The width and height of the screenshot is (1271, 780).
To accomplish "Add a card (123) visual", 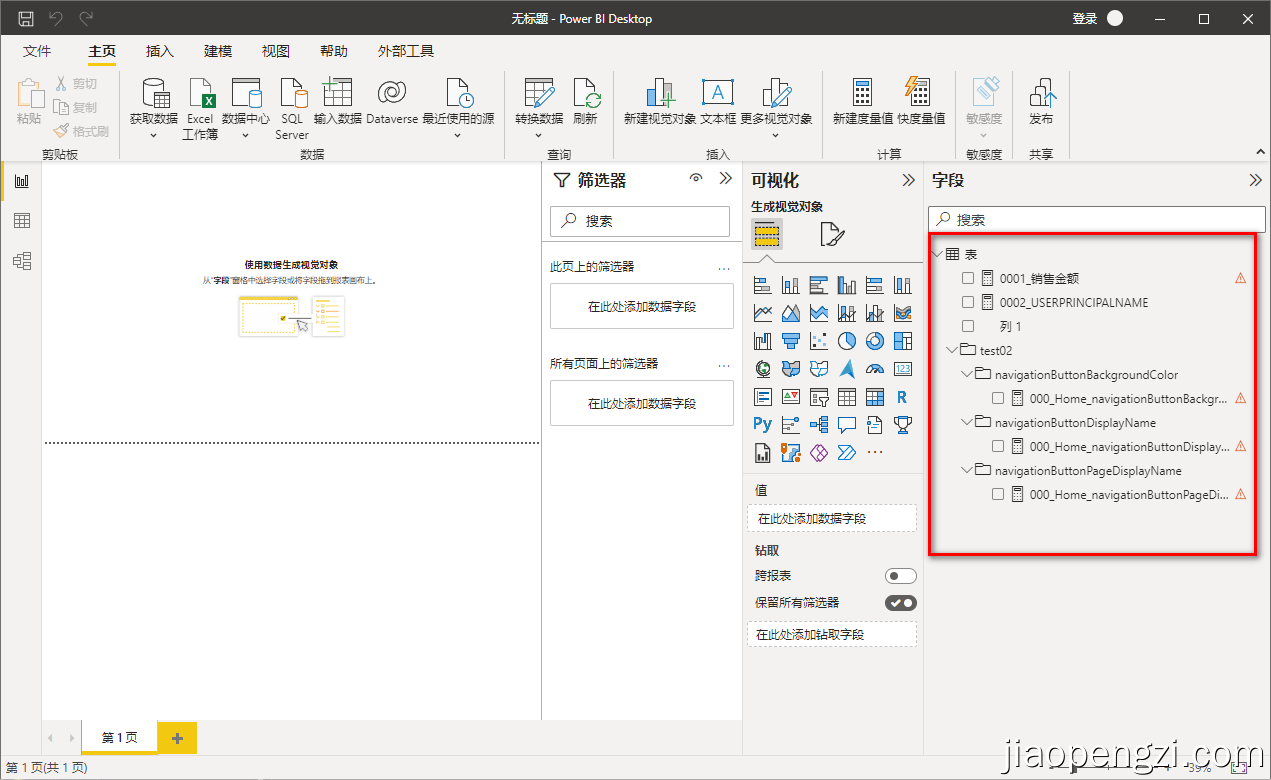I will (x=903, y=369).
